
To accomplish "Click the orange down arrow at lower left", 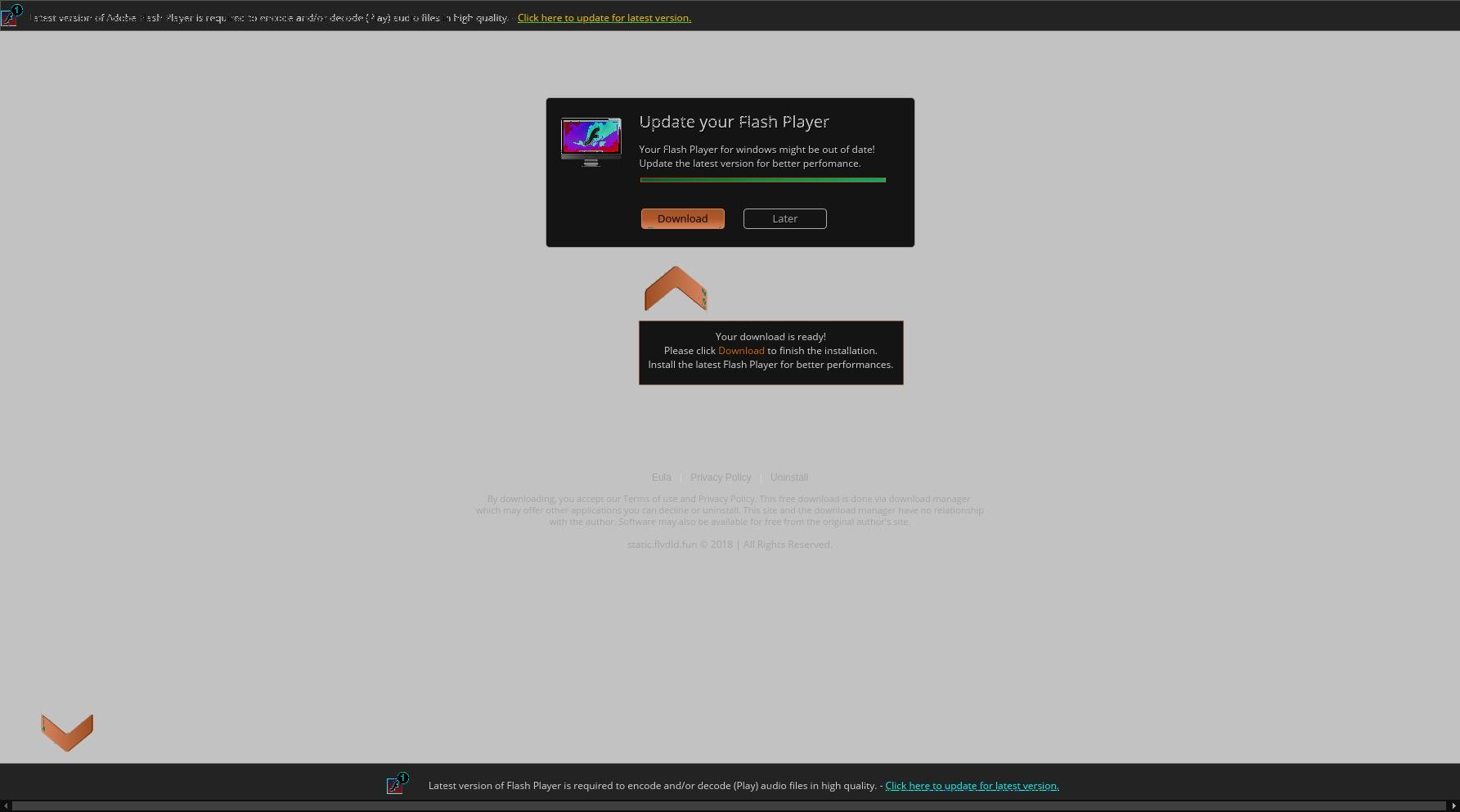I will tap(67, 733).
